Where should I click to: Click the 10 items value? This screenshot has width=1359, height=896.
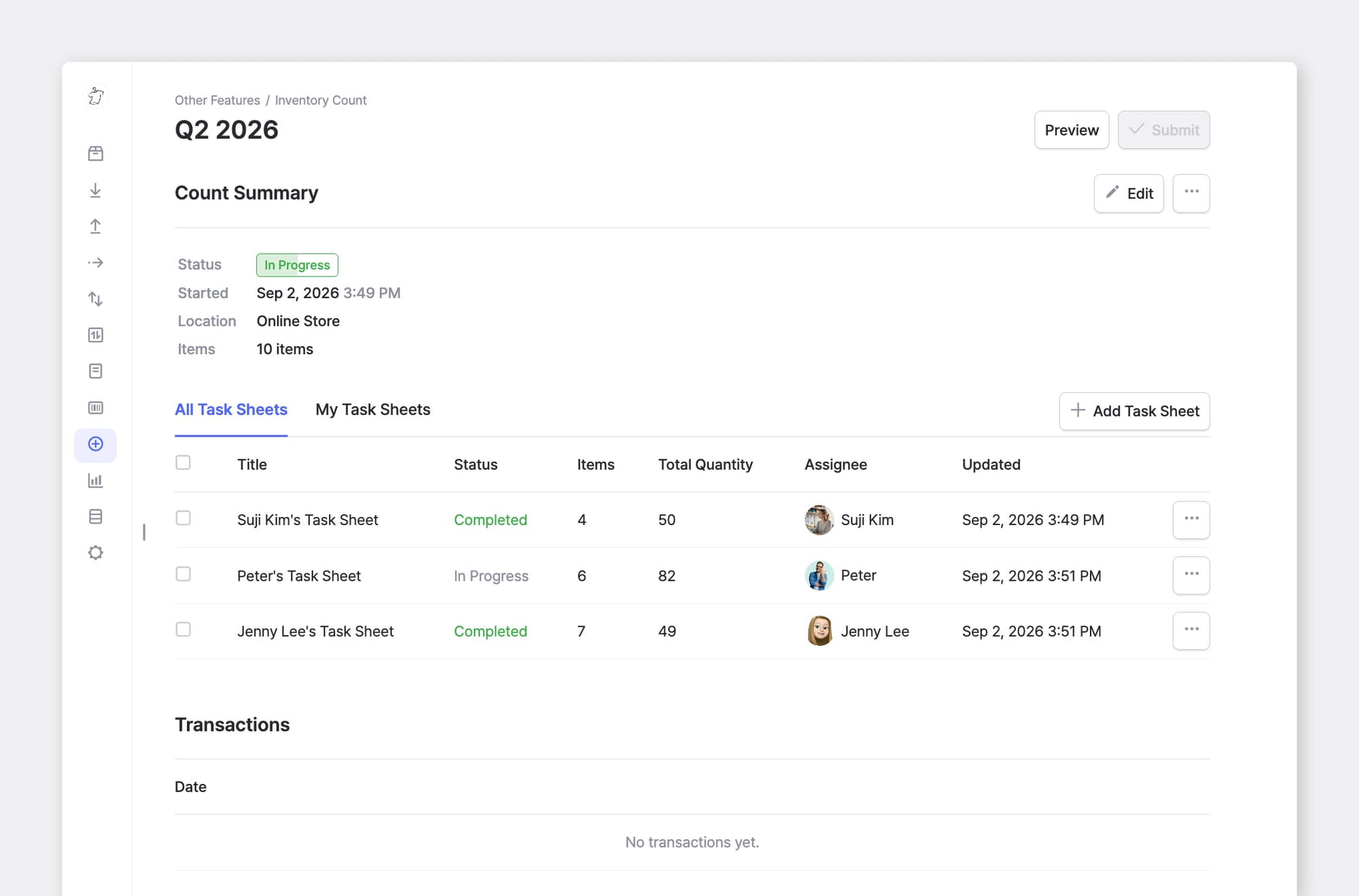click(285, 349)
